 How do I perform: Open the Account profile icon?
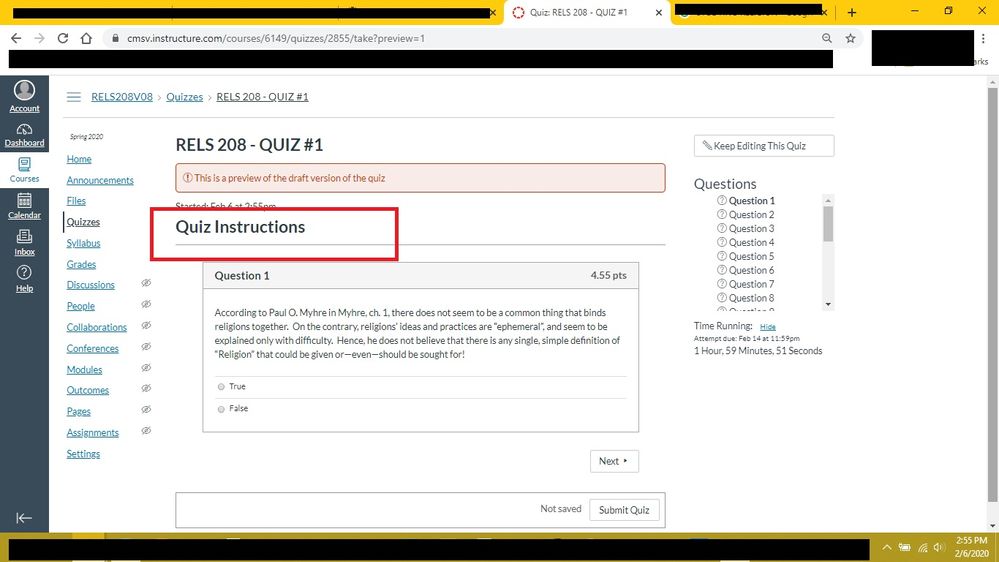[x=24, y=92]
